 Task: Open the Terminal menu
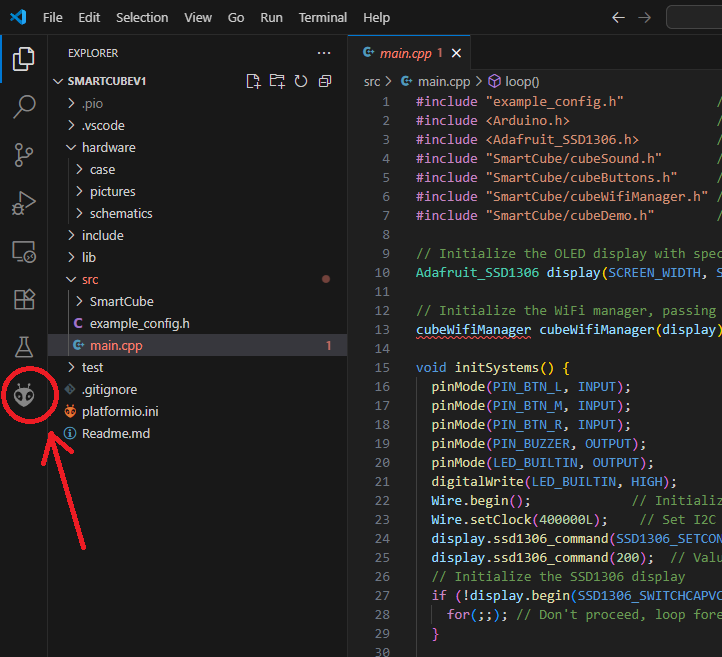tap(323, 17)
